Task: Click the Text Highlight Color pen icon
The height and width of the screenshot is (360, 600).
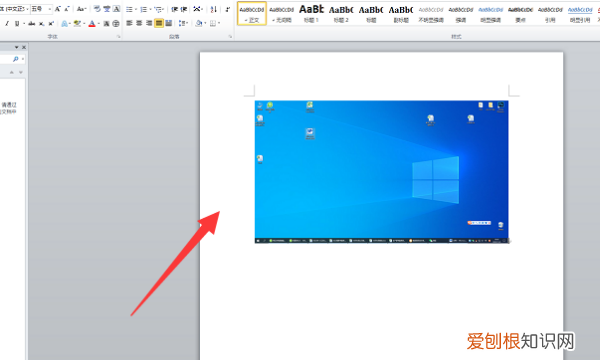Action: tap(77, 24)
